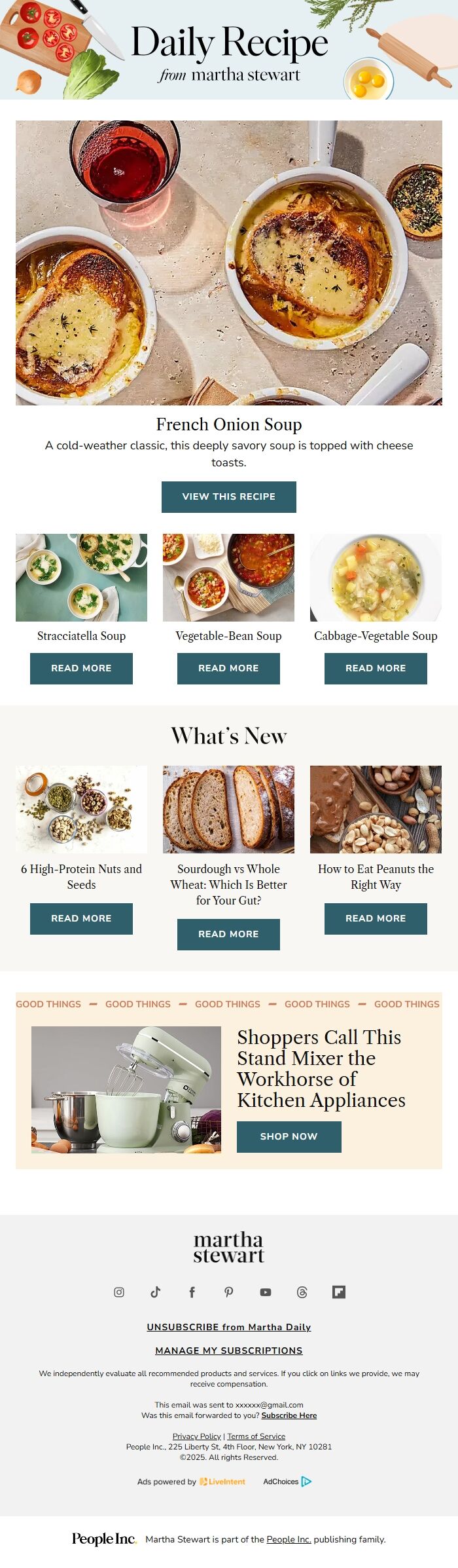Open the Privacy Policy link
458x1568 pixels.
197,1436
